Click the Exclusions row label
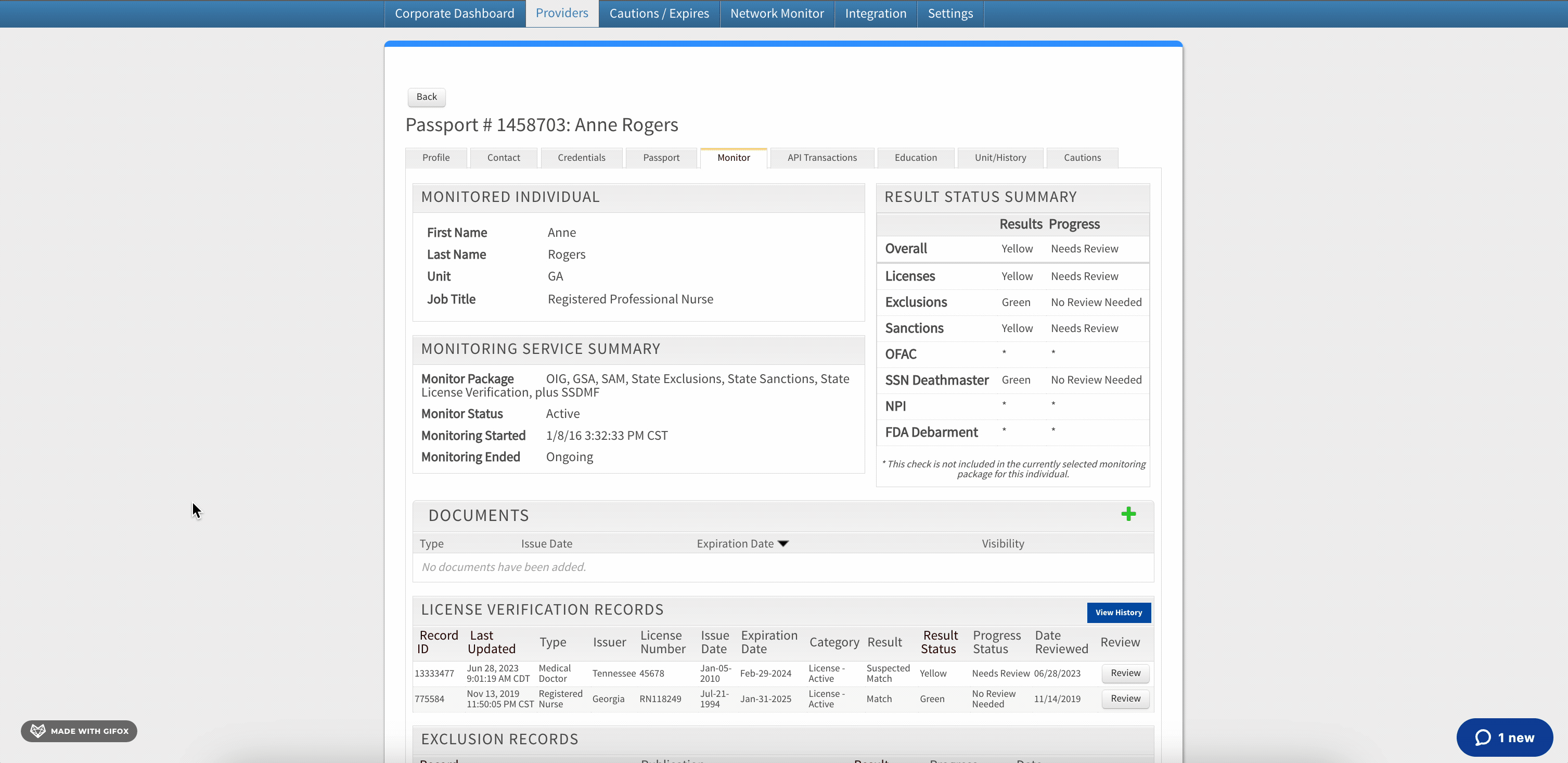 916,302
